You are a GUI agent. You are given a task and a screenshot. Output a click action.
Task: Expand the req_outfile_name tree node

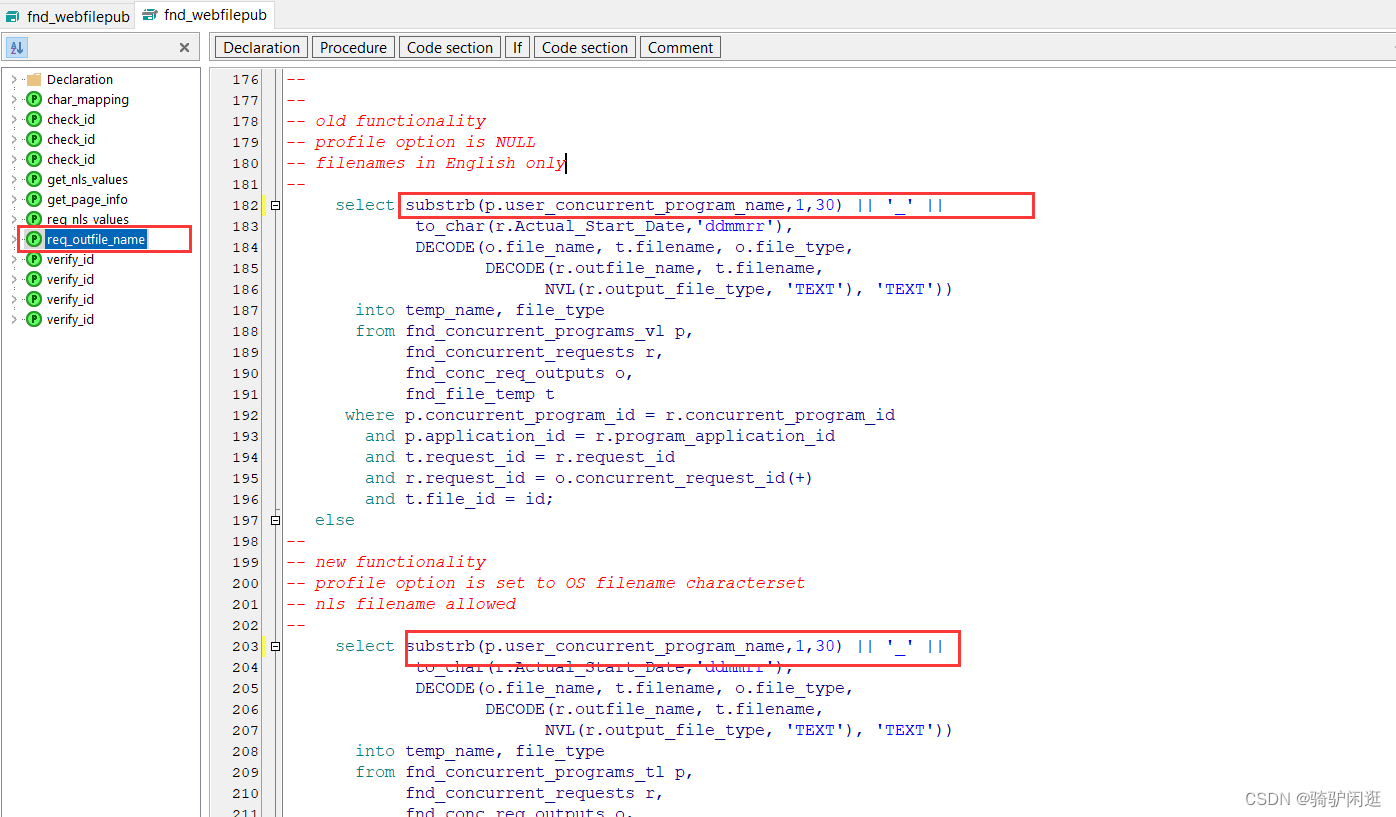tap(12, 239)
